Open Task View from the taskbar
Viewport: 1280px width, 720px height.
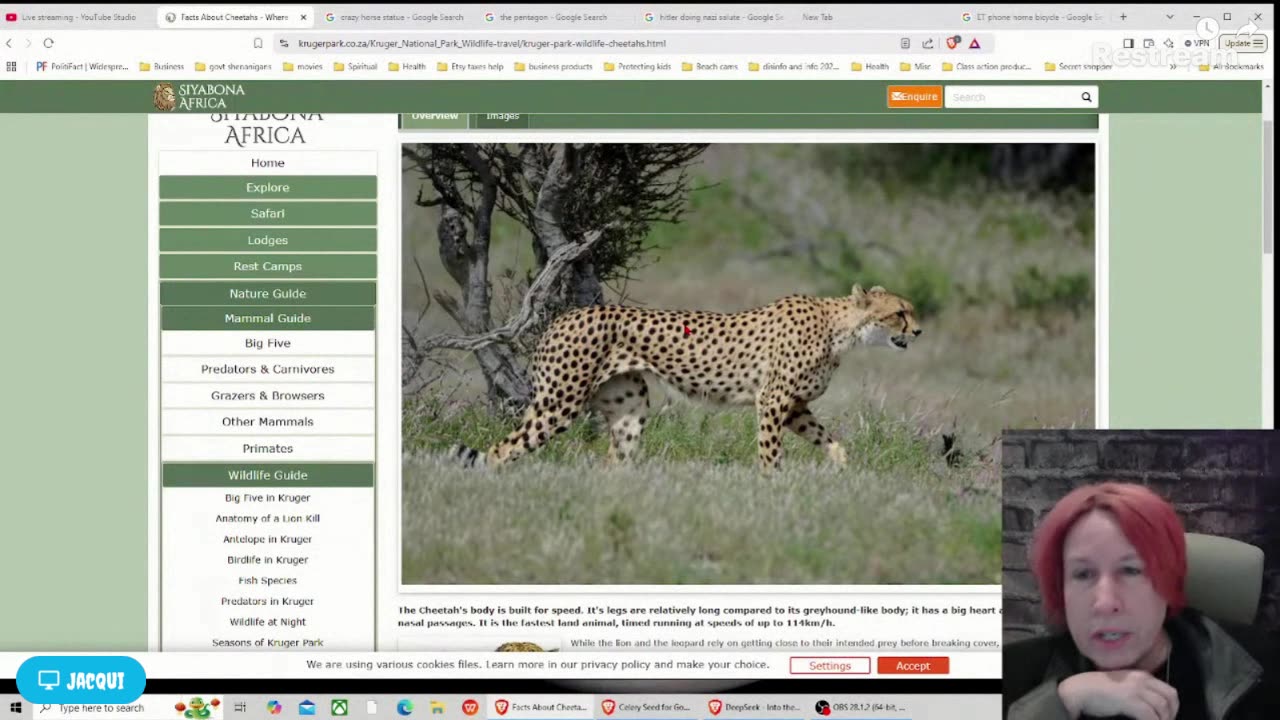coord(240,708)
